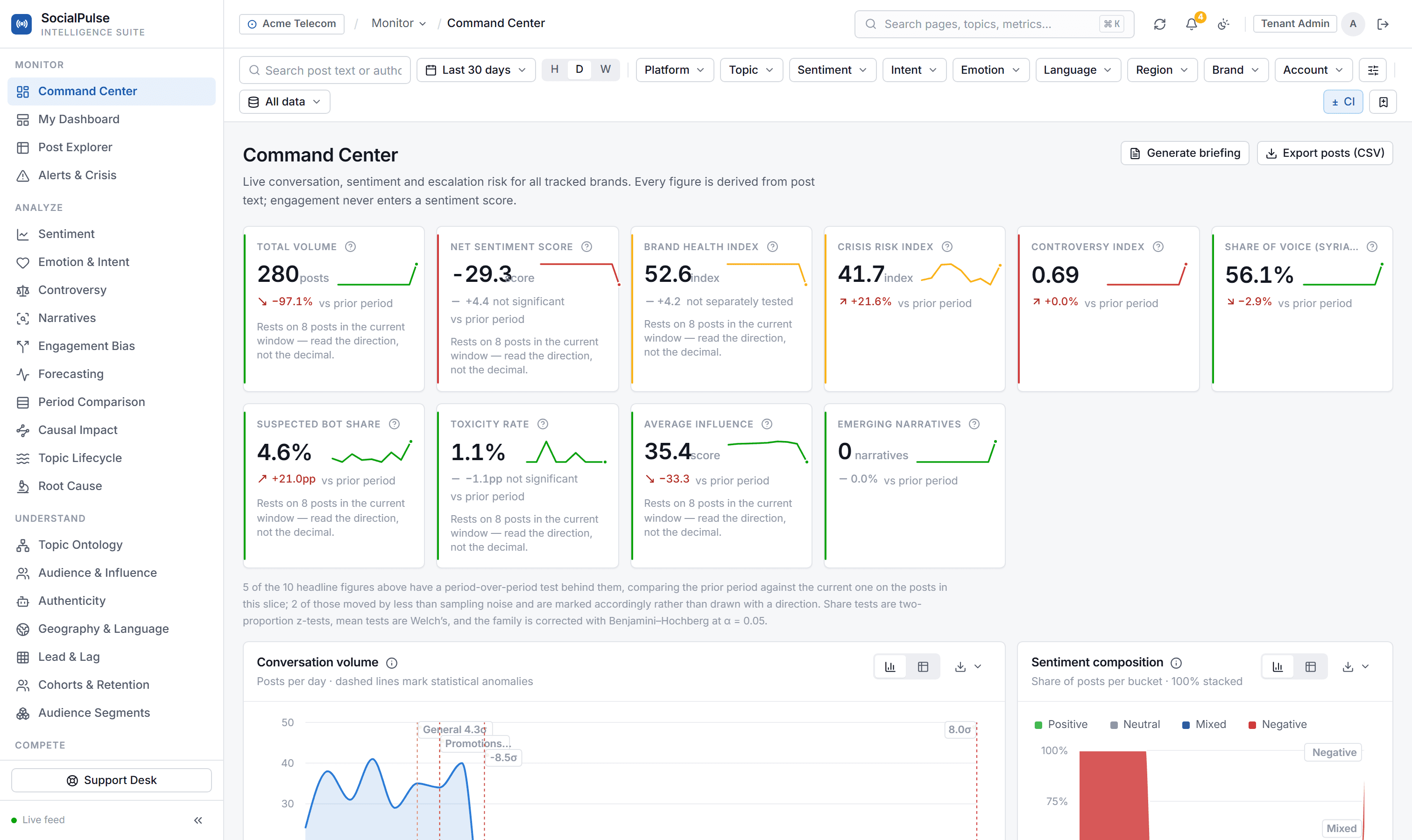1412x840 pixels.
Task: Go to Alerts & Crisis page
Action: [x=112, y=175]
